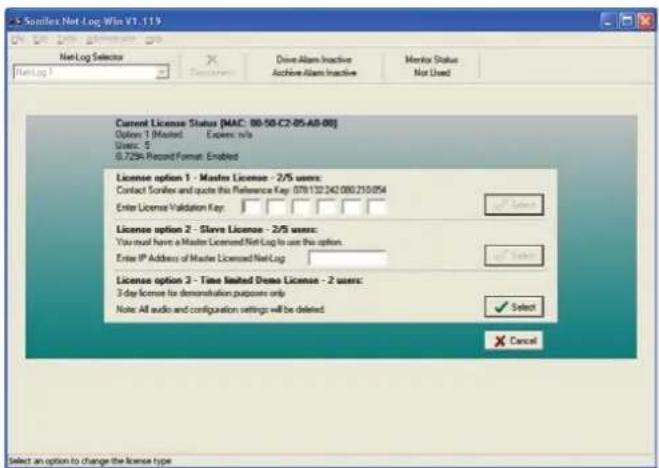Image resolution: width=659 pixels, height=468 pixels.
Task: Open the File menu
Action: point(18,39)
